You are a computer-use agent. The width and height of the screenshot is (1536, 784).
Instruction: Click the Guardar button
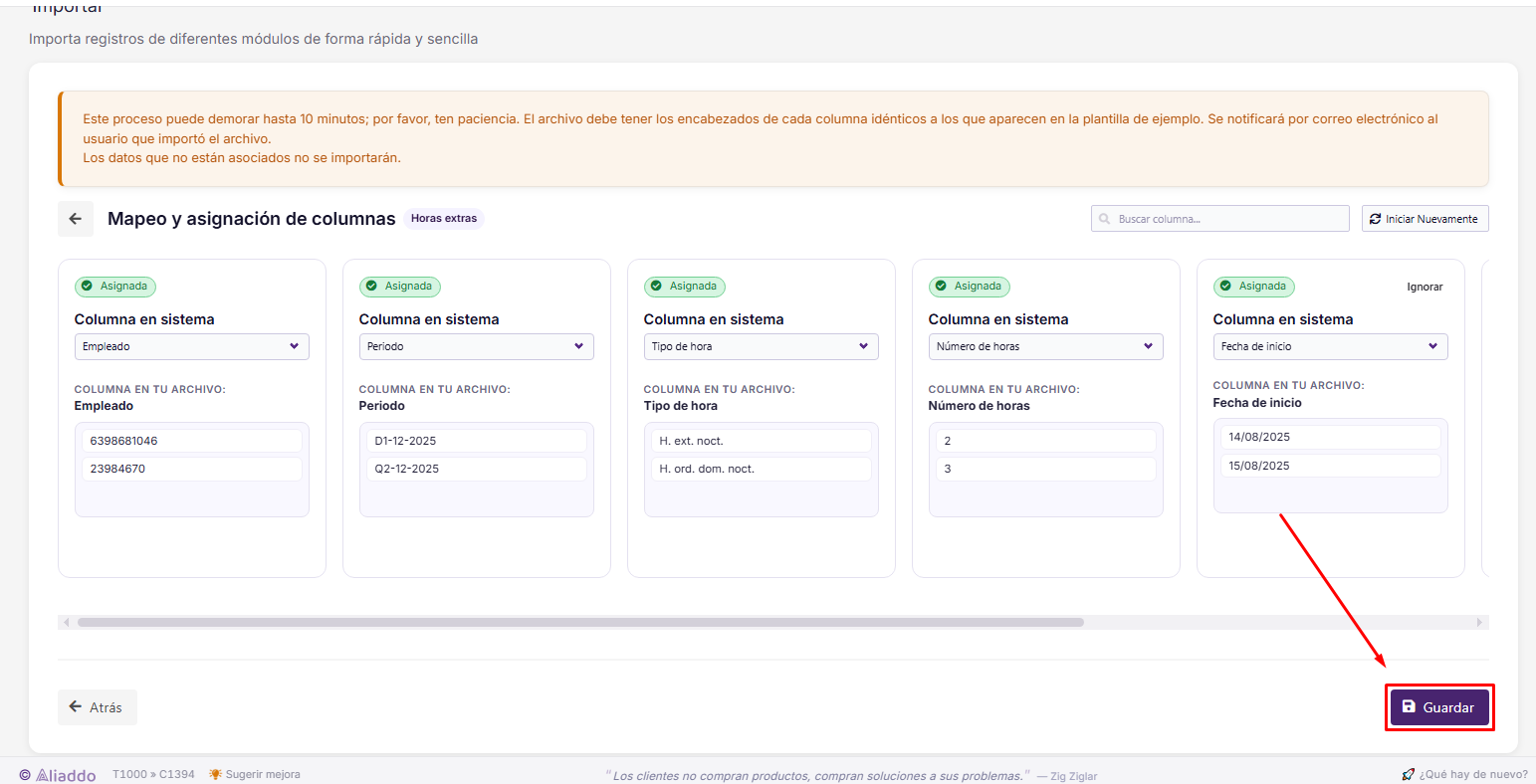click(x=1439, y=707)
